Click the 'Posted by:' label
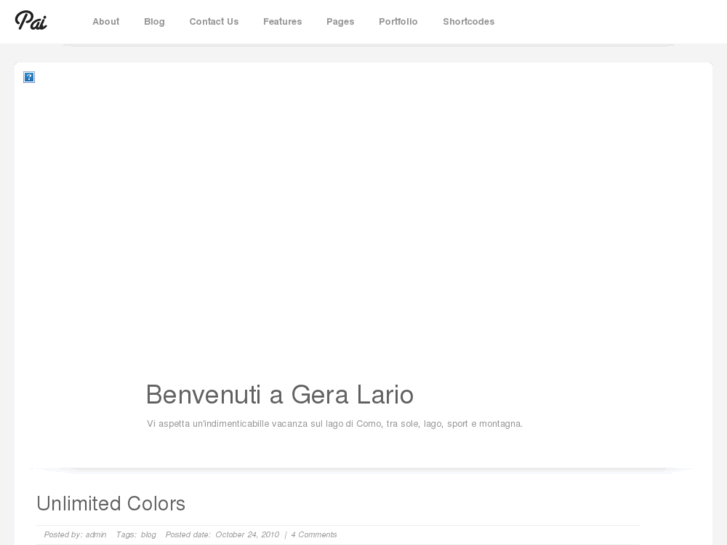 (x=64, y=534)
